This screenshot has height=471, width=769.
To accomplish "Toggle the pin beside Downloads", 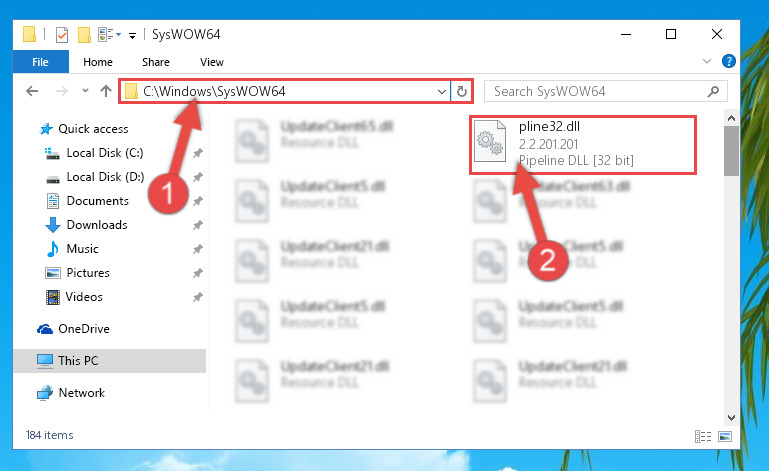I will pos(198,225).
